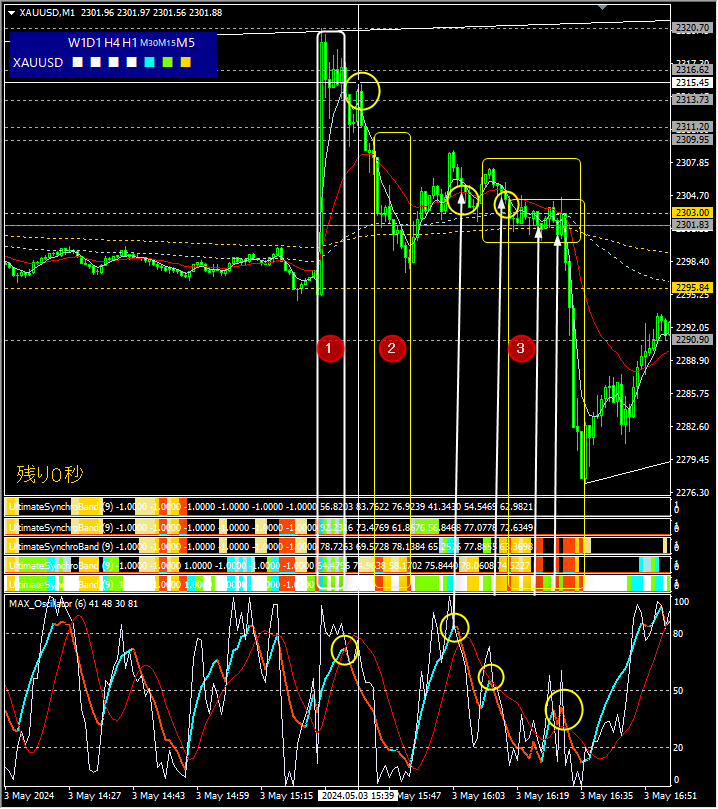The width and height of the screenshot is (718, 809).
Task: Click the OHLC values 2301.96 2301.97 2301.56 2301.88
Action: (x=152, y=13)
